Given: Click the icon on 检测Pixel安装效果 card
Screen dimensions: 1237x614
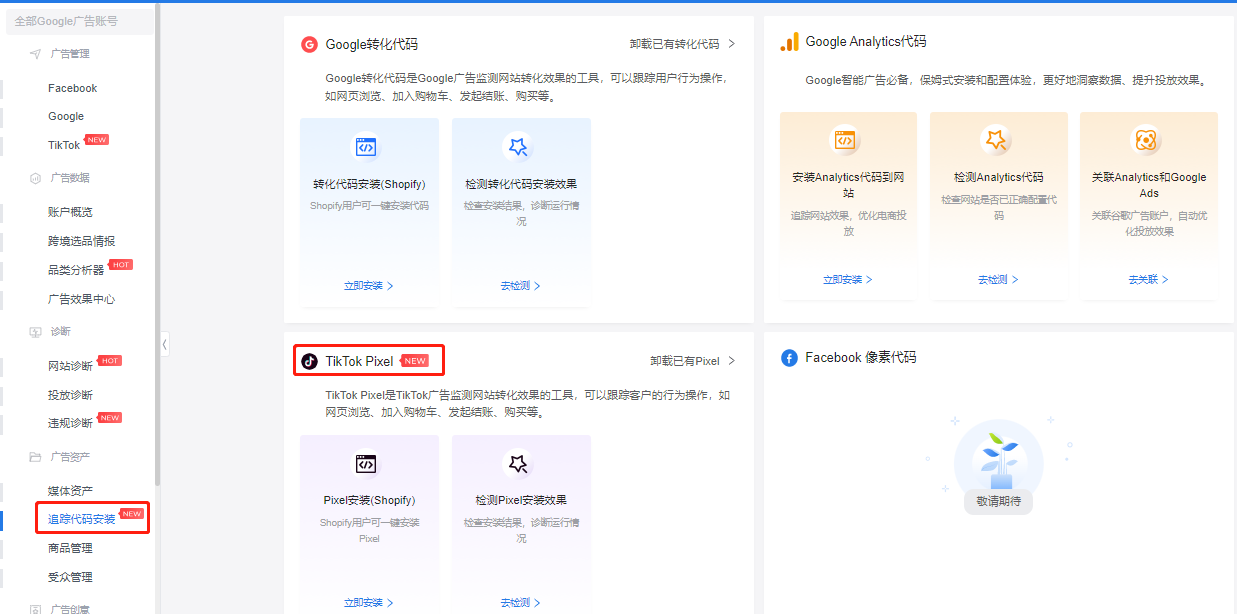Looking at the screenshot, I should 517,464.
